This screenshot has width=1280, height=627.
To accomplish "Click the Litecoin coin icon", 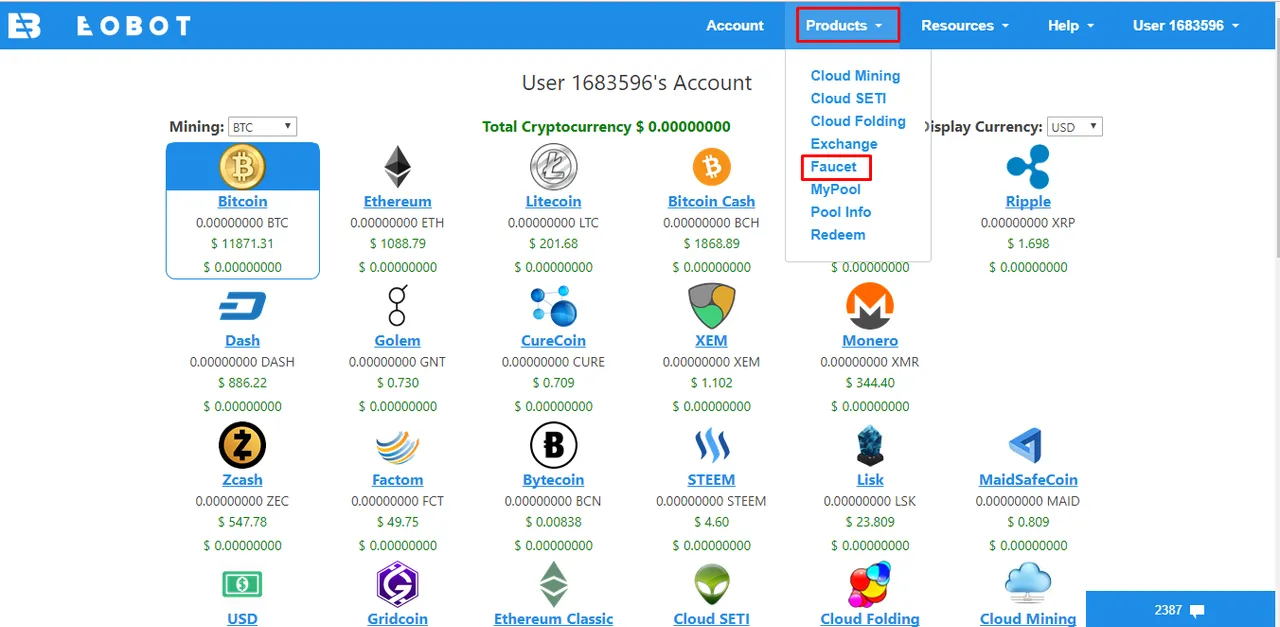I will 553,166.
